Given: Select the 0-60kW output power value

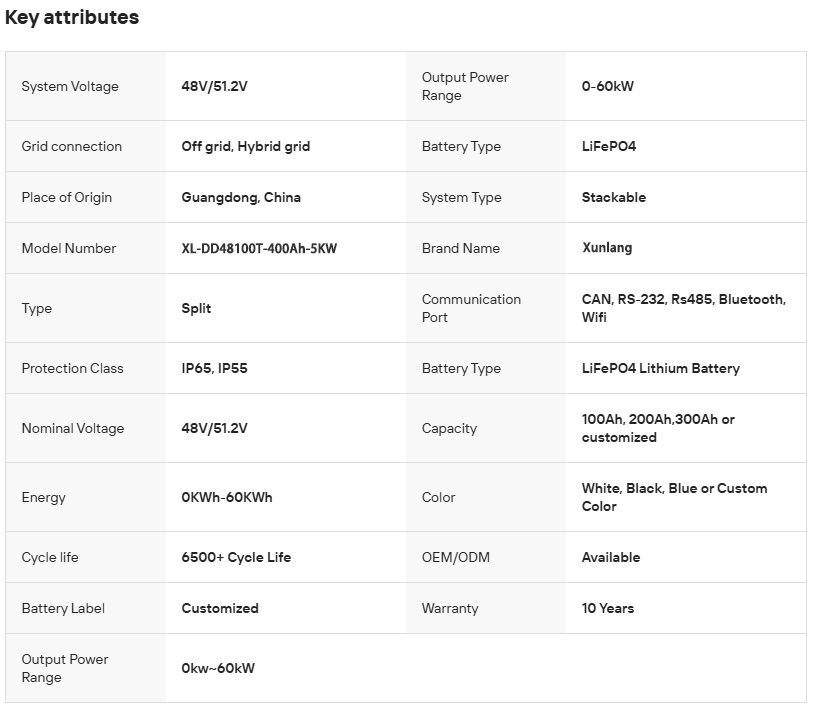Looking at the screenshot, I should (x=607, y=86).
